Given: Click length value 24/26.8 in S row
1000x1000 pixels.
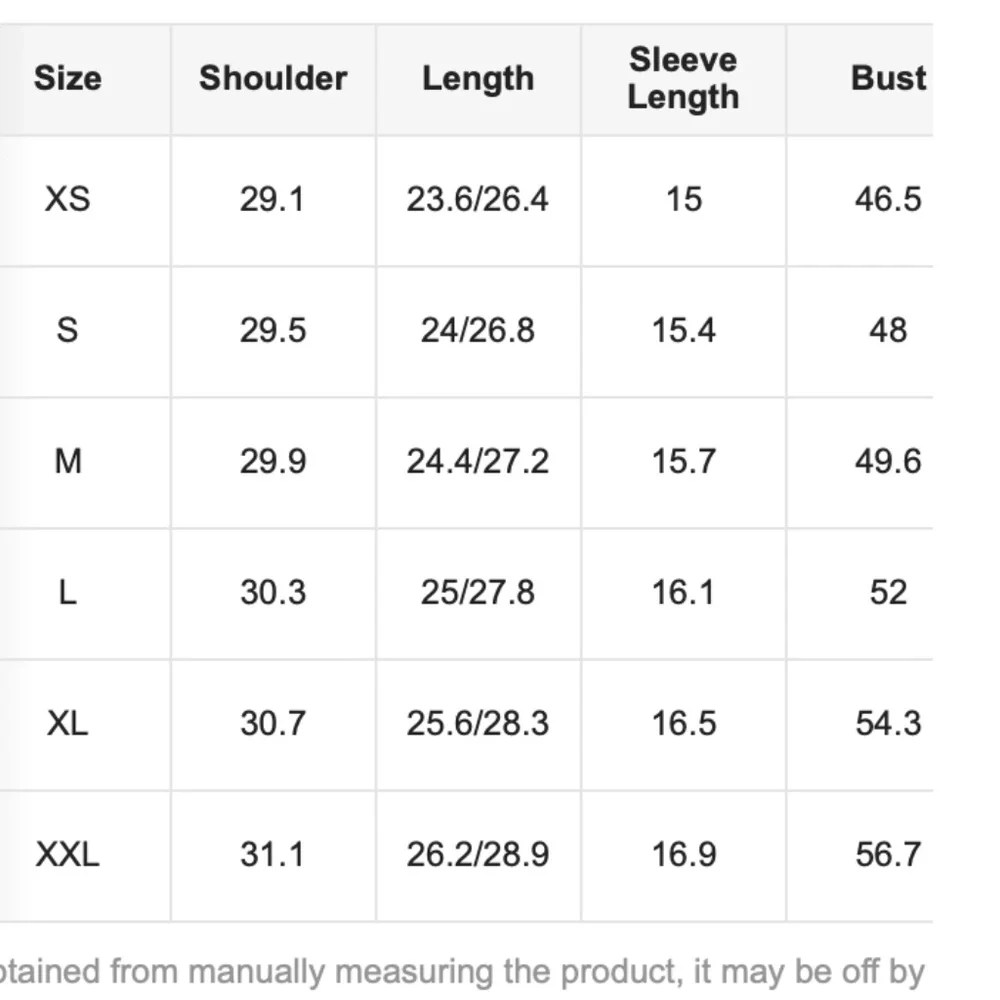Looking at the screenshot, I should [478, 330].
